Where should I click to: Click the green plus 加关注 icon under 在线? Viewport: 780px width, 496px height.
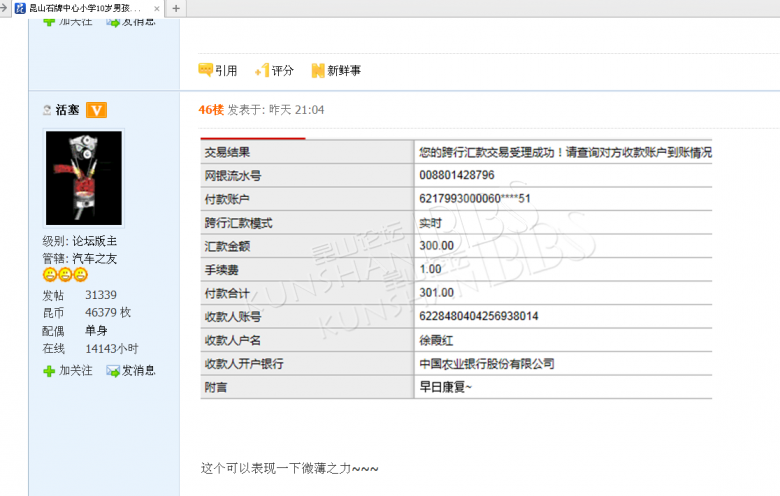click(x=49, y=371)
